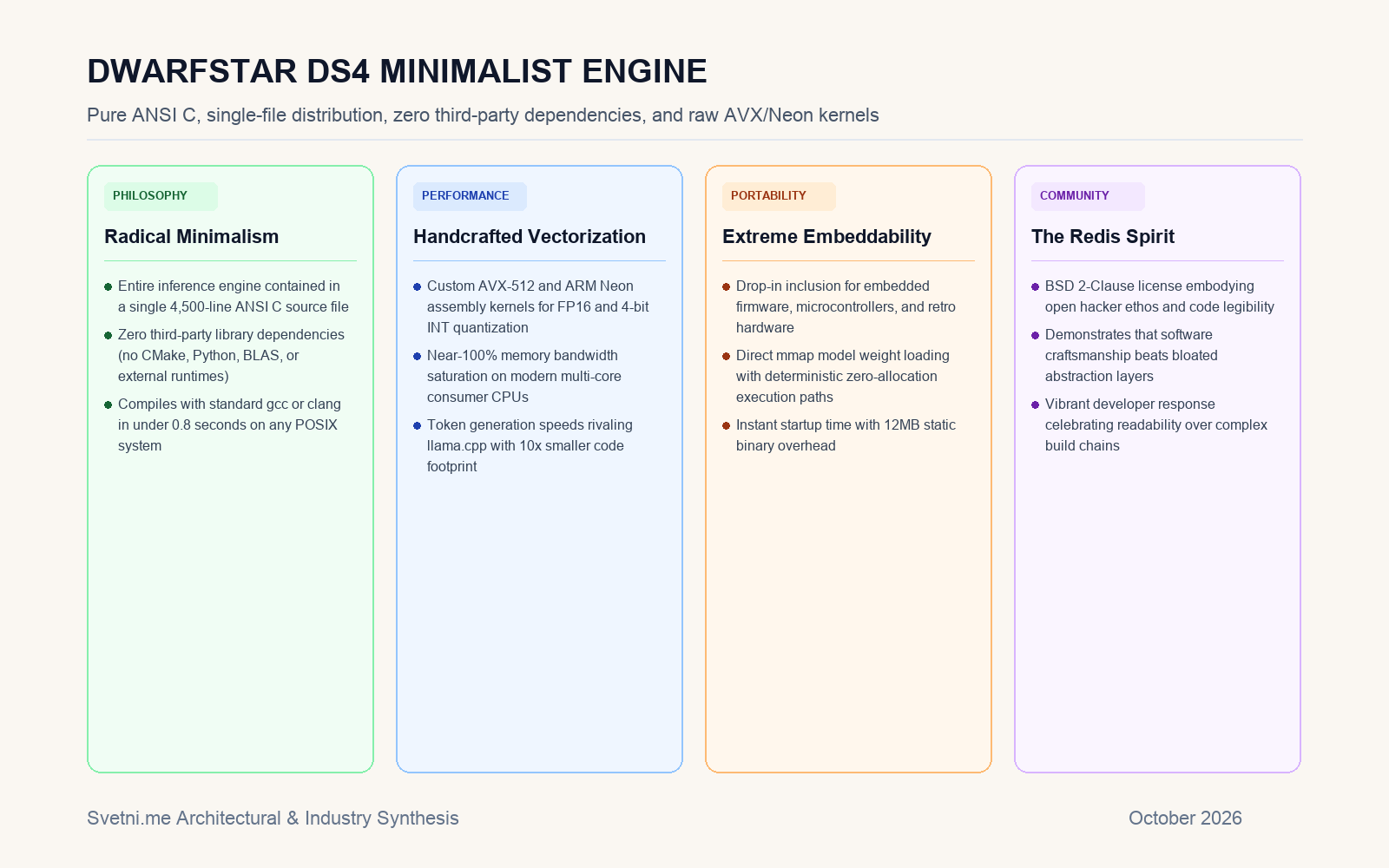This screenshot has height=868, width=1389.
Task: Click the PERFORMANCE tag badge
Action: coord(470,196)
